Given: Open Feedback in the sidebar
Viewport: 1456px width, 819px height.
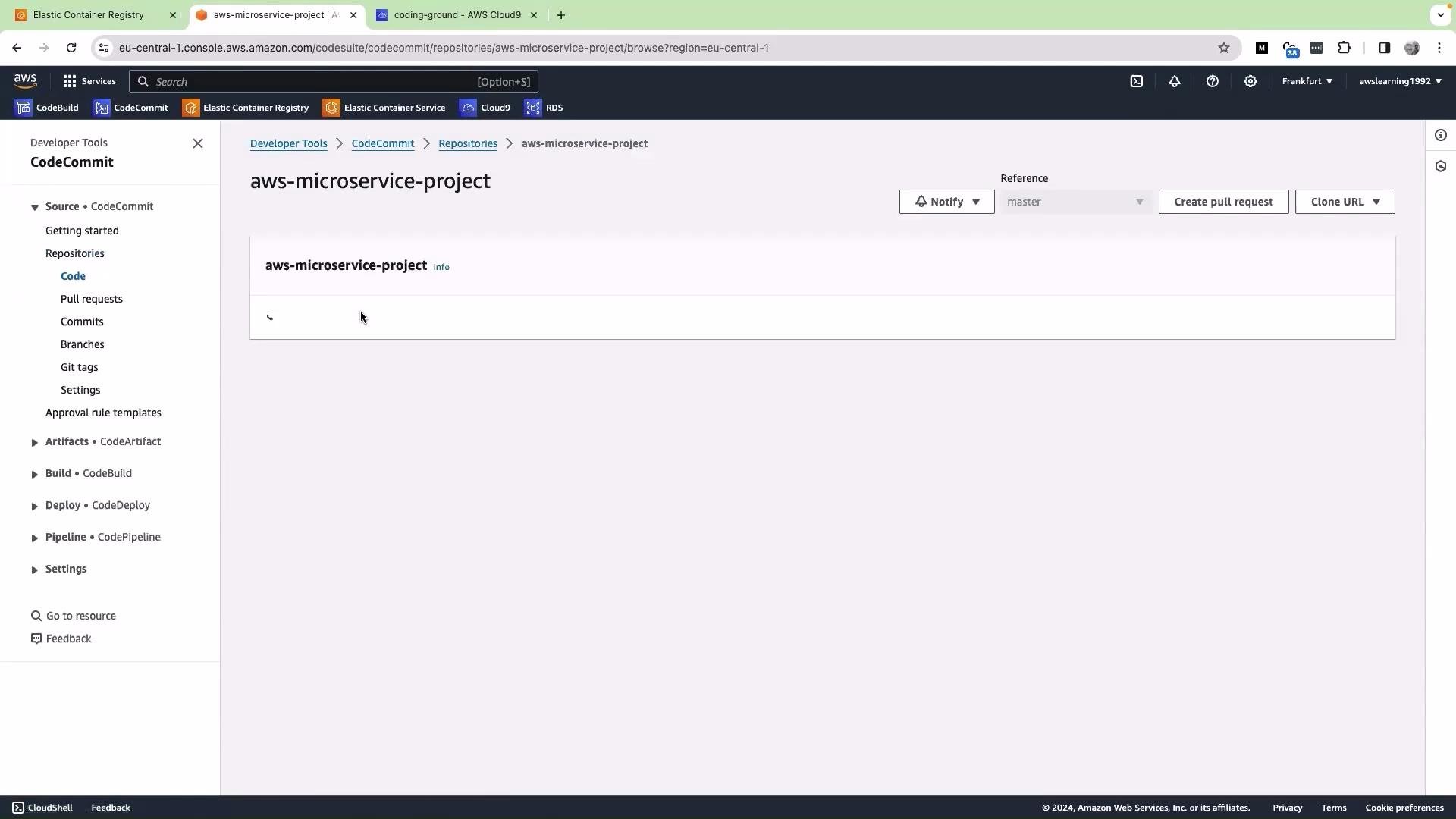Looking at the screenshot, I should (61, 639).
